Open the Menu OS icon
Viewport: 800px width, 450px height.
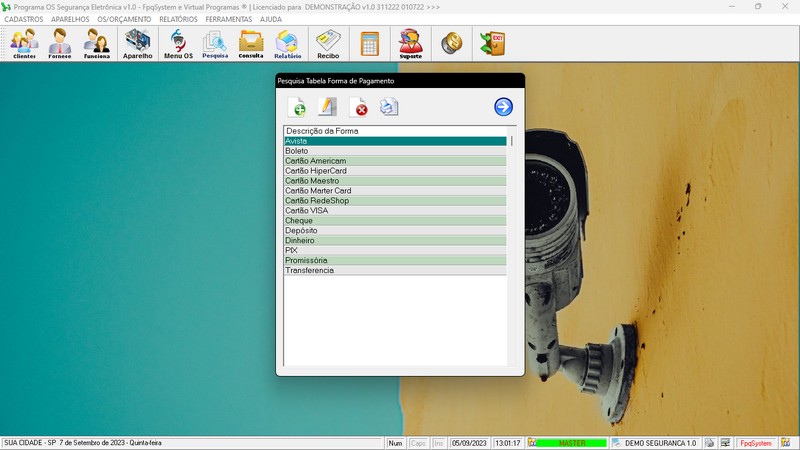pos(178,44)
